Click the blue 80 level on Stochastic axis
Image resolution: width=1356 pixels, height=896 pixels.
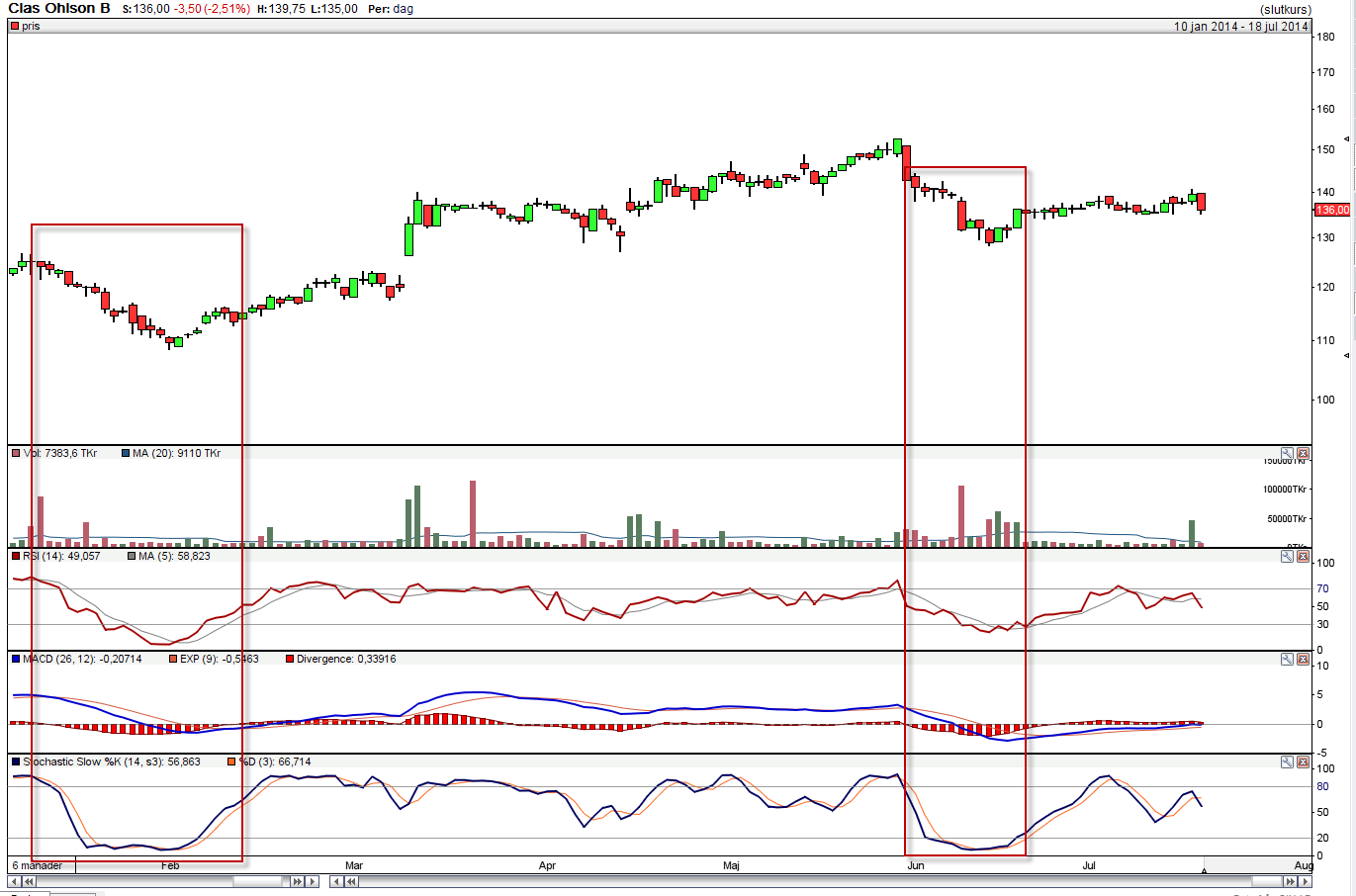point(1322,787)
